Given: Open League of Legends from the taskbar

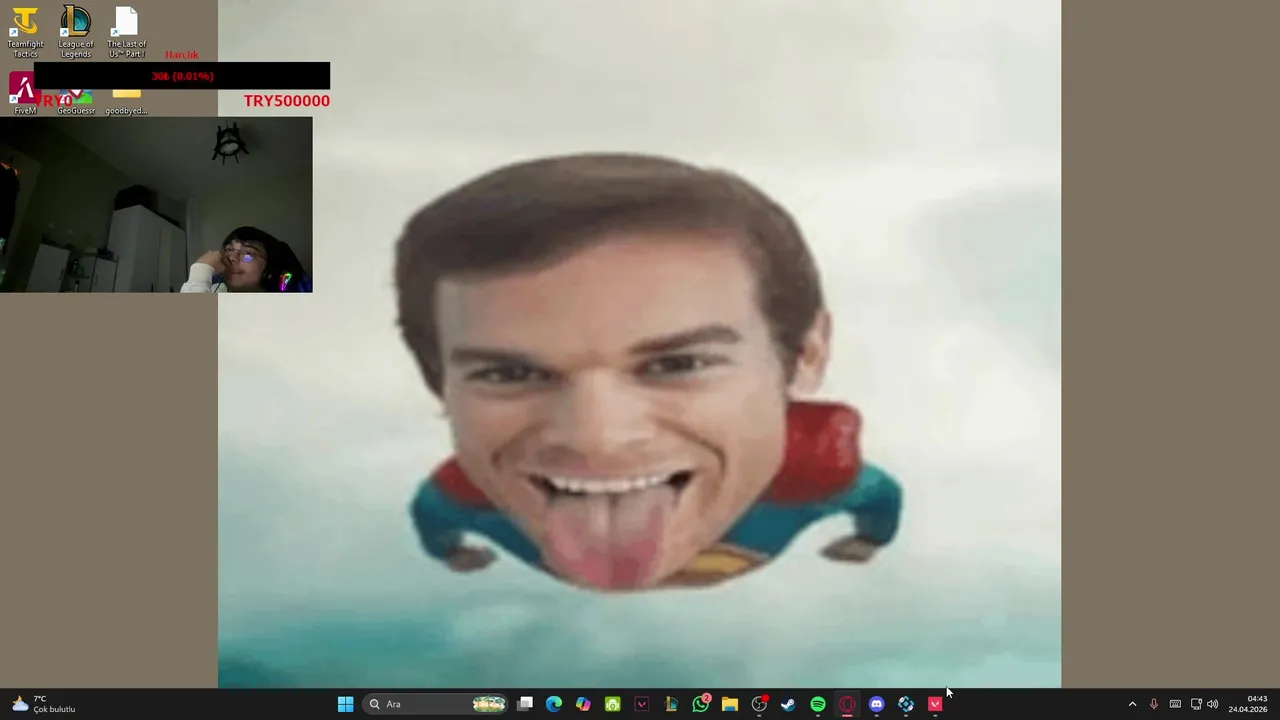Looking at the screenshot, I should pyautogui.click(x=671, y=704).
